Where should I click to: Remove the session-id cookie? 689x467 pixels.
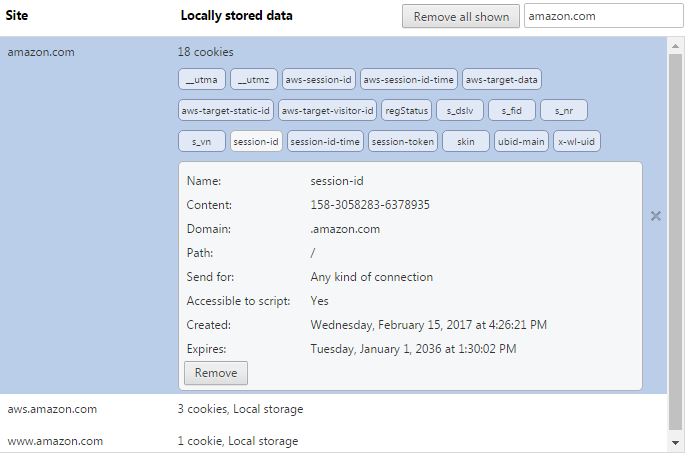[x=216, y=373]
